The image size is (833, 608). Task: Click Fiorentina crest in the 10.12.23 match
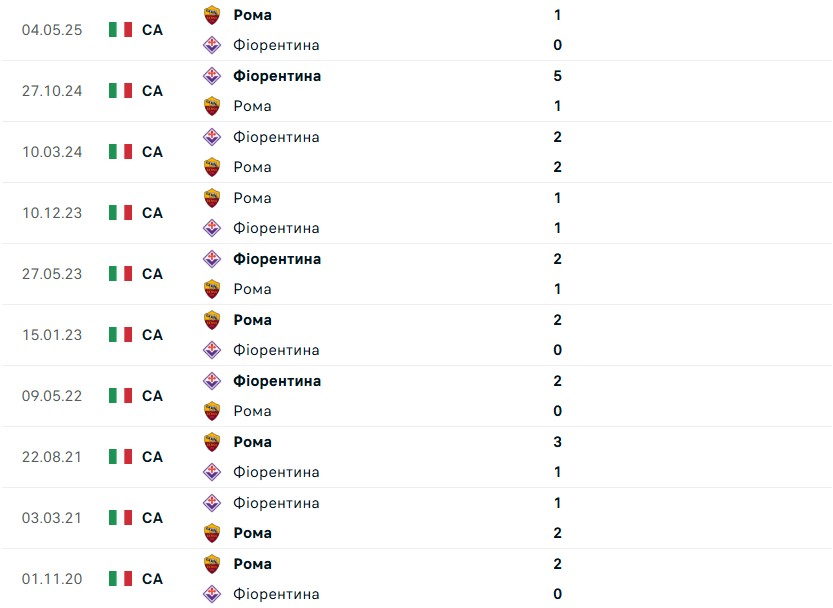[211, 228]
